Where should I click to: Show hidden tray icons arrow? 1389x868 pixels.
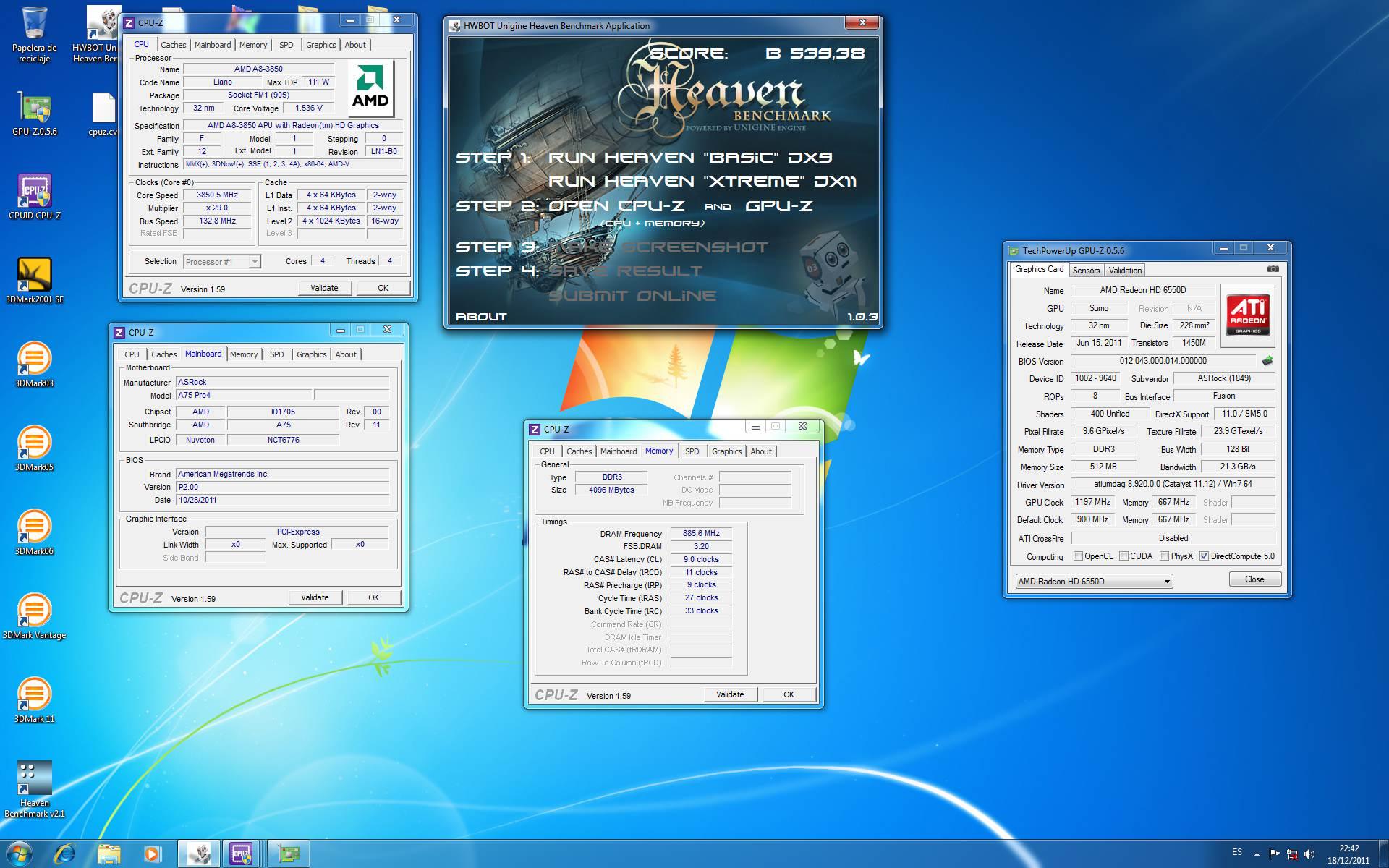[1257, 854]
